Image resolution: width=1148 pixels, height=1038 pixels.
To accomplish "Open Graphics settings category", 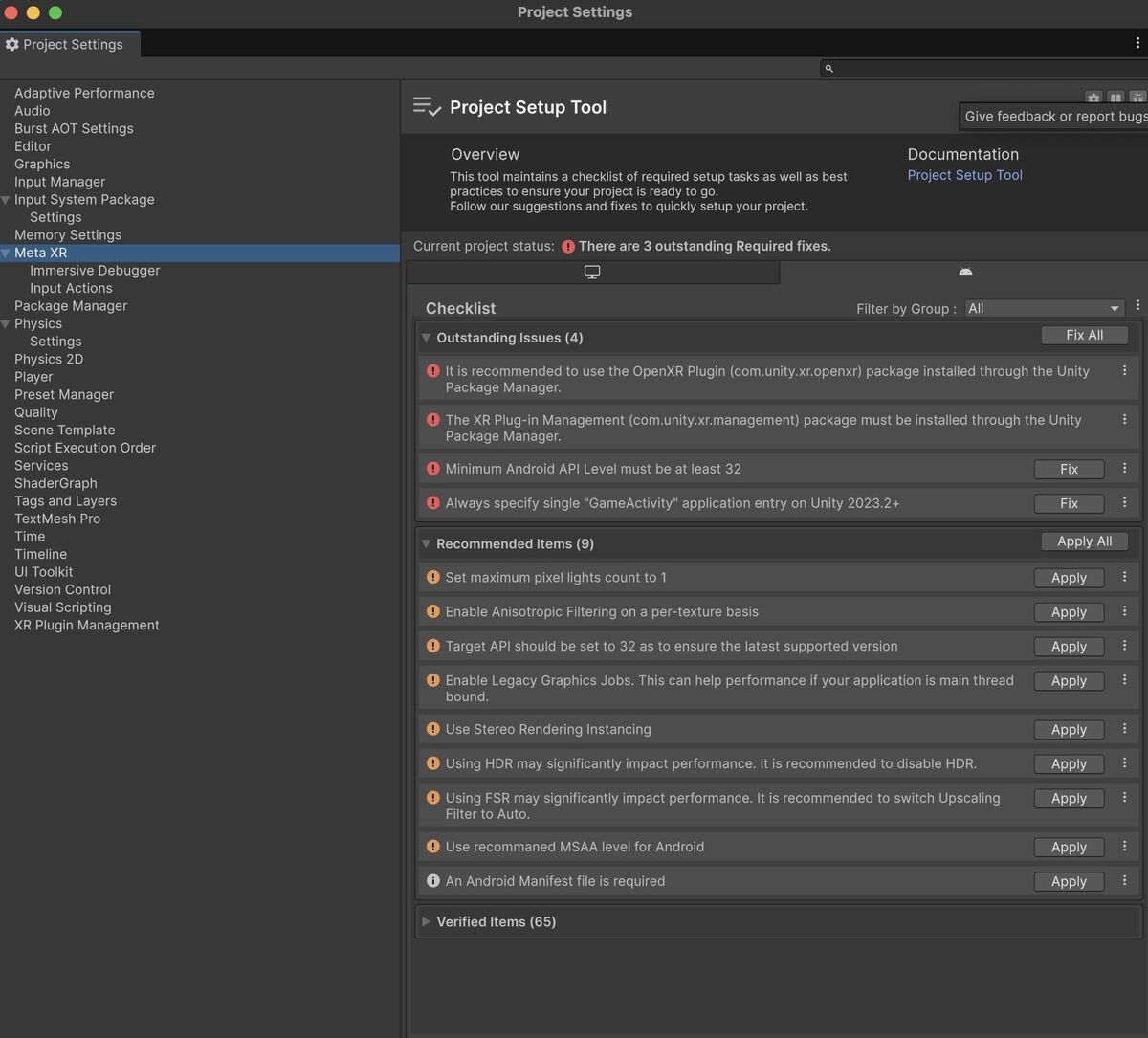I will point(42,165).
